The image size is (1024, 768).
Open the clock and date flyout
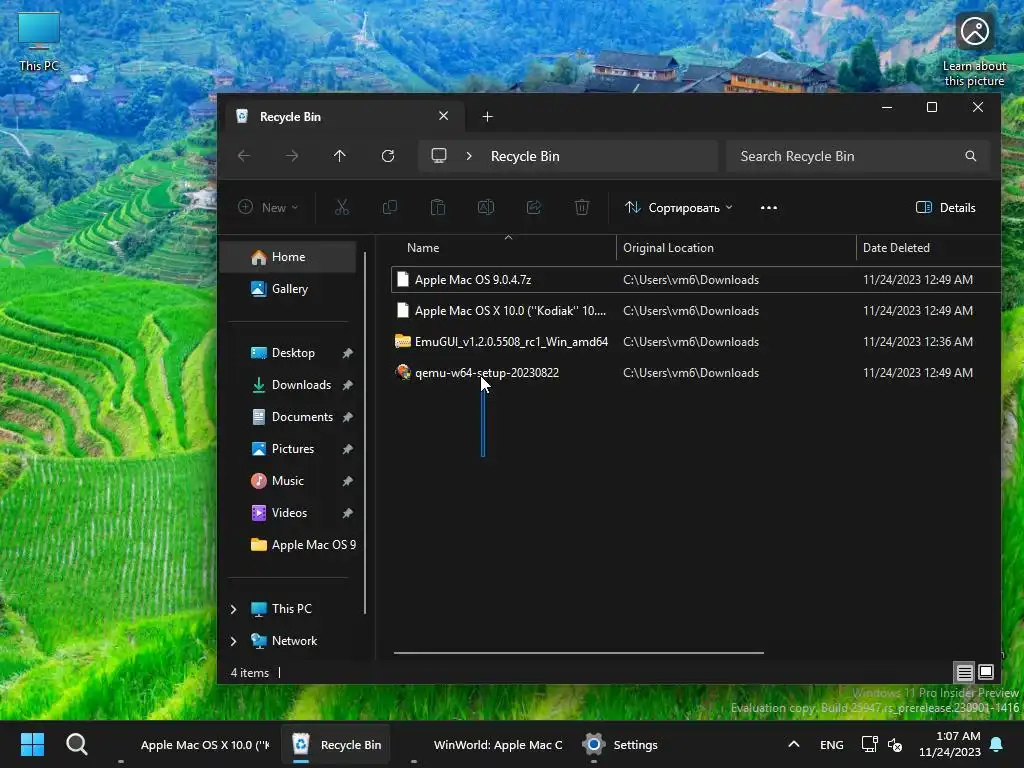pyautogui.click(x=950, y=744)
